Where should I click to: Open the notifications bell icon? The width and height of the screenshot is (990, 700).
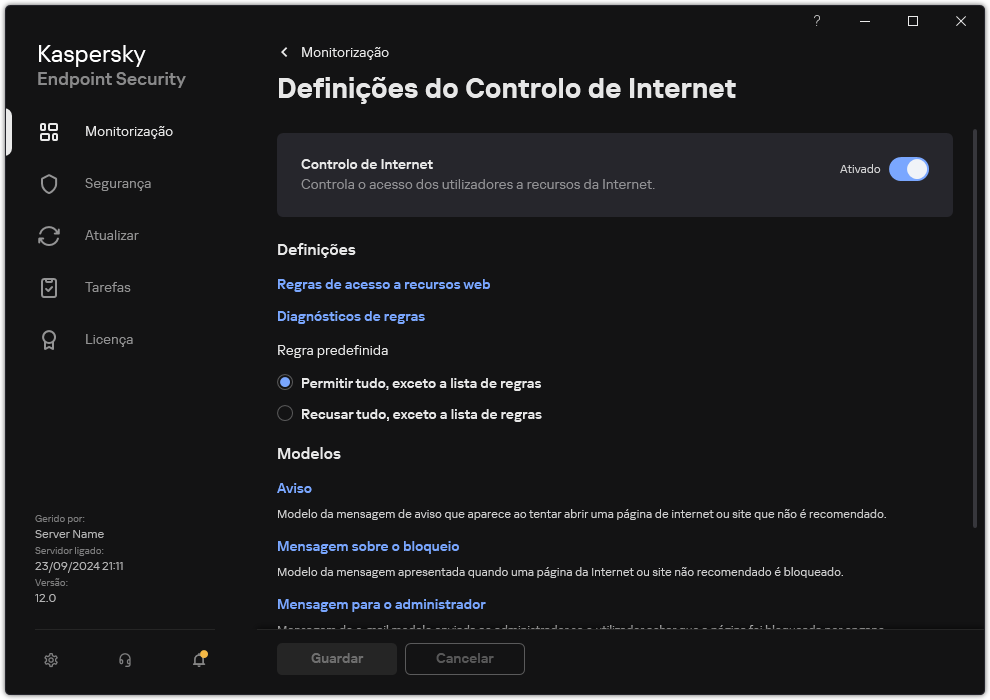198,660
